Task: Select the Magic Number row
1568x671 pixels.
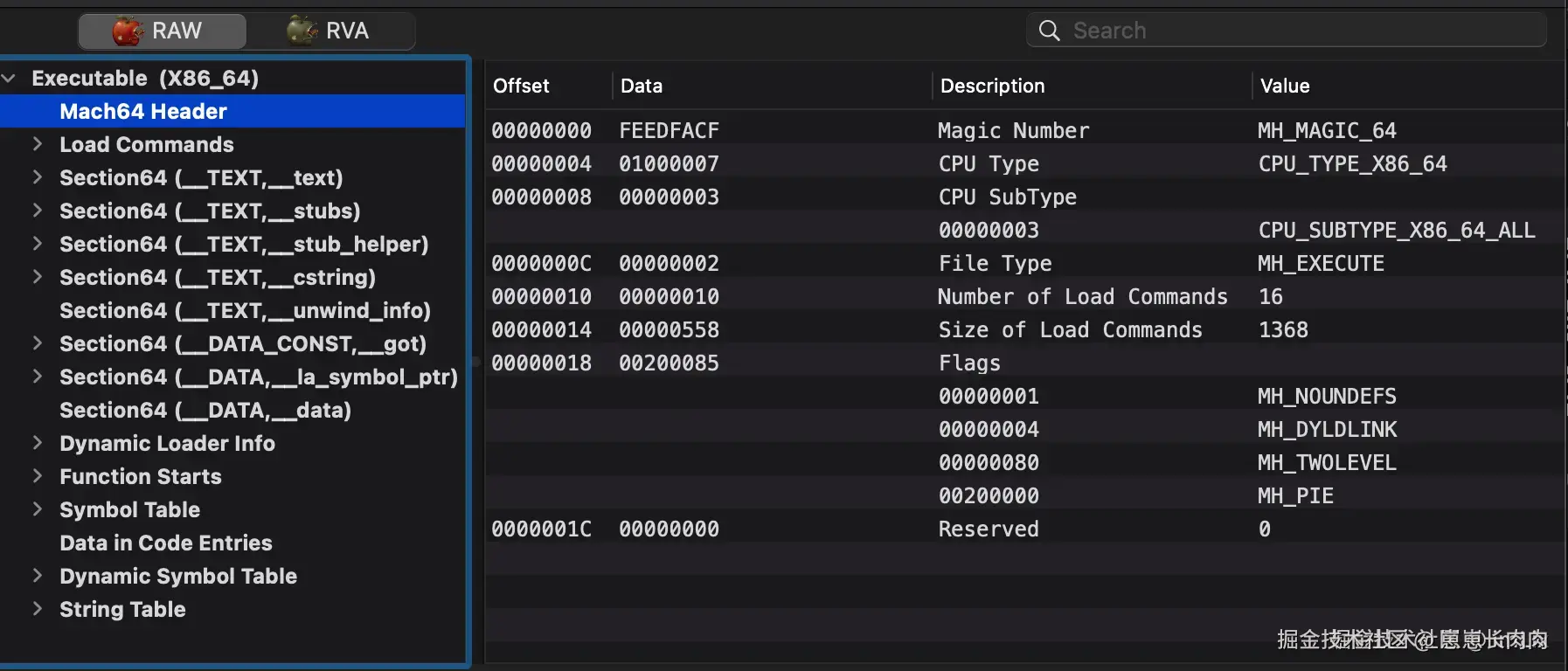Action: coord(1014,130)
